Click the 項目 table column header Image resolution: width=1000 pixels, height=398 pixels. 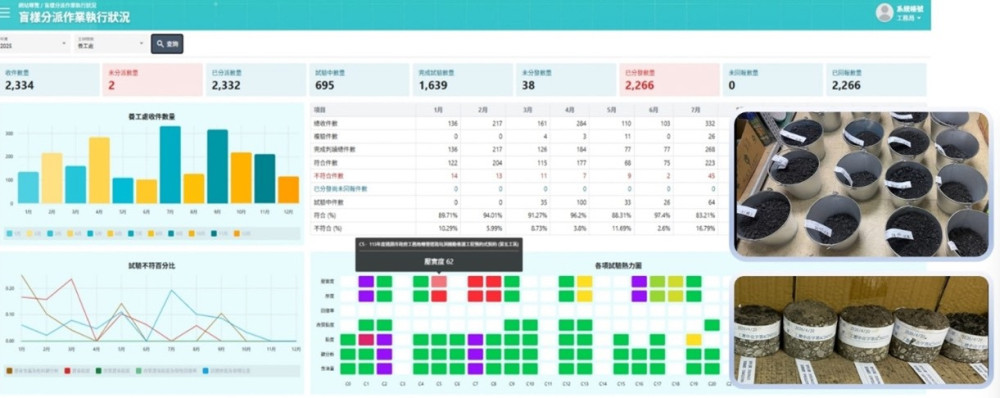click(x=321, y=110)
